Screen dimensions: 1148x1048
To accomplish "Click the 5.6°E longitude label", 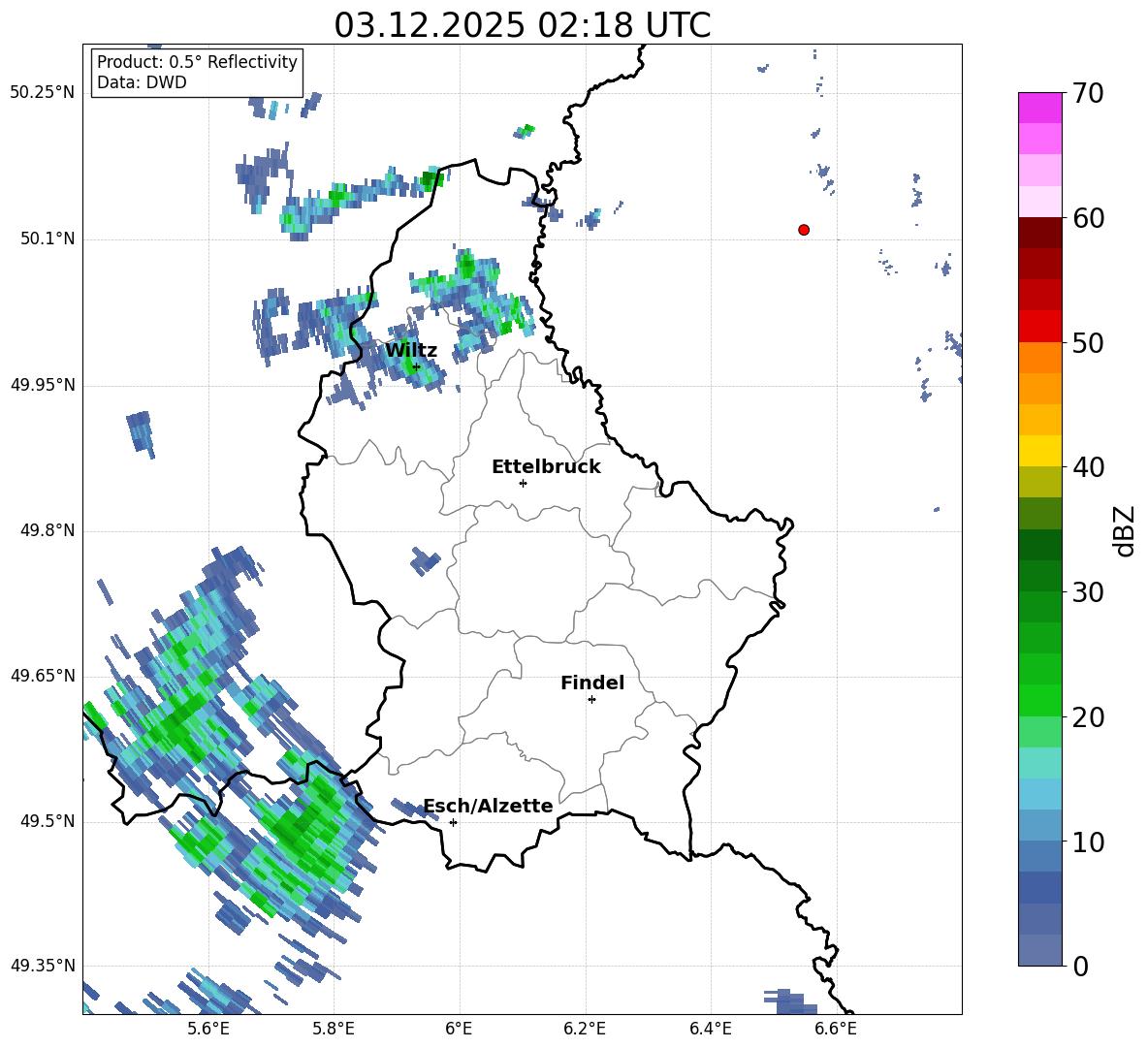I will (x=208, y=1029).
